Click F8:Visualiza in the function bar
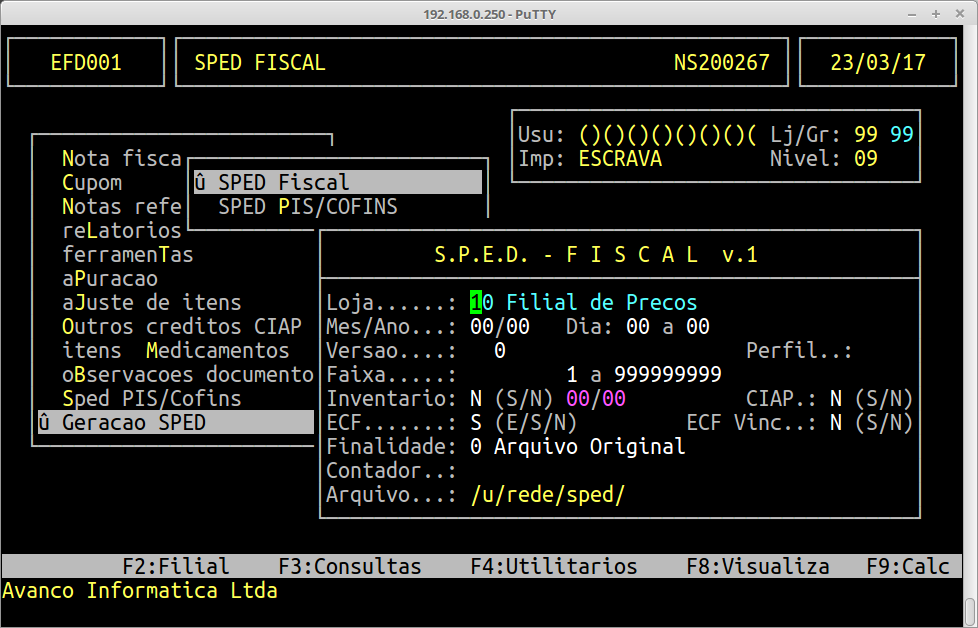The width and height of the screenshot is (978, 628). (758, 567)
